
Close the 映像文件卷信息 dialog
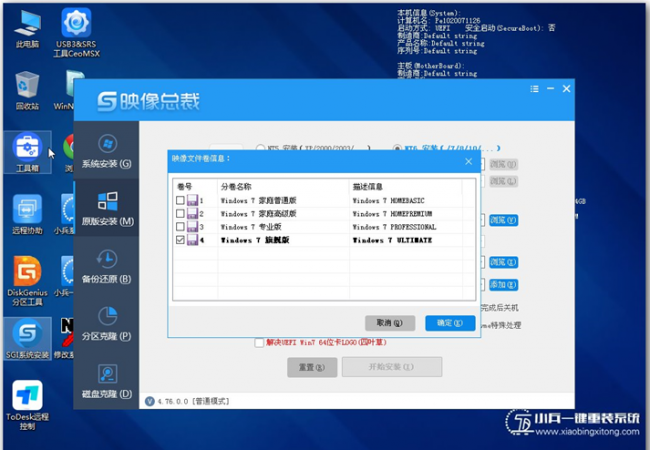pos(468,161)
